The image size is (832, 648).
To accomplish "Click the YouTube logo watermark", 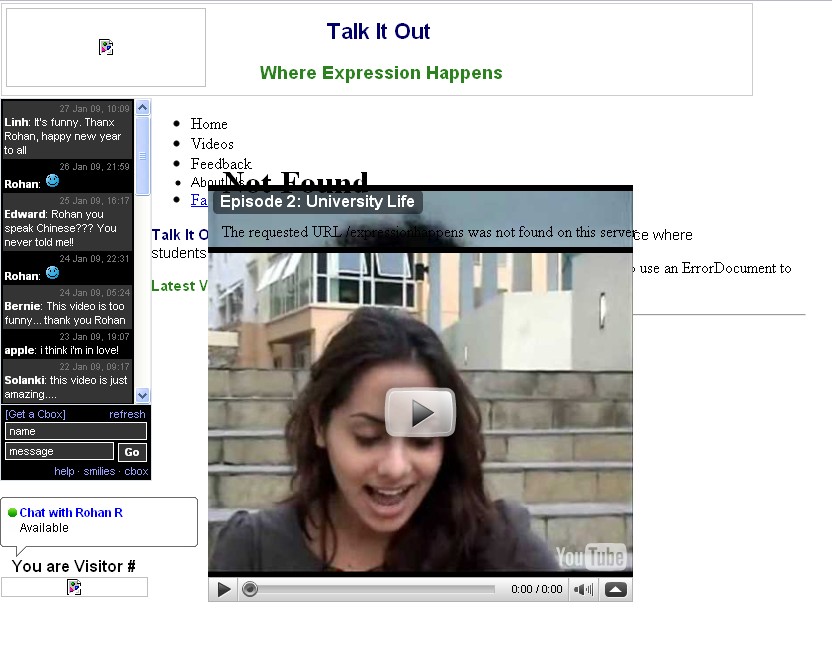I will [590, 557].
